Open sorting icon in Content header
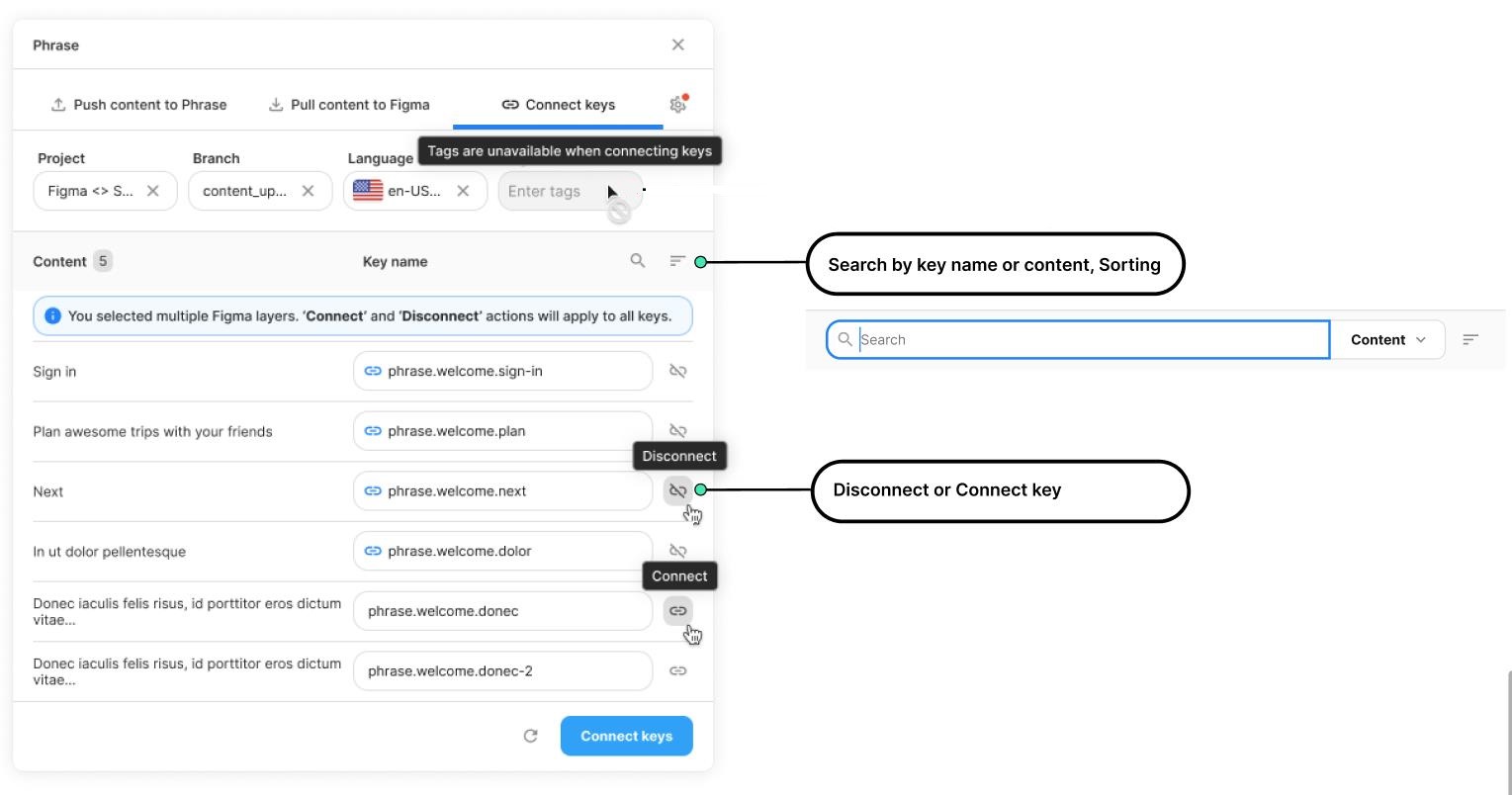The image size is (1512, 795). point(677,261)
